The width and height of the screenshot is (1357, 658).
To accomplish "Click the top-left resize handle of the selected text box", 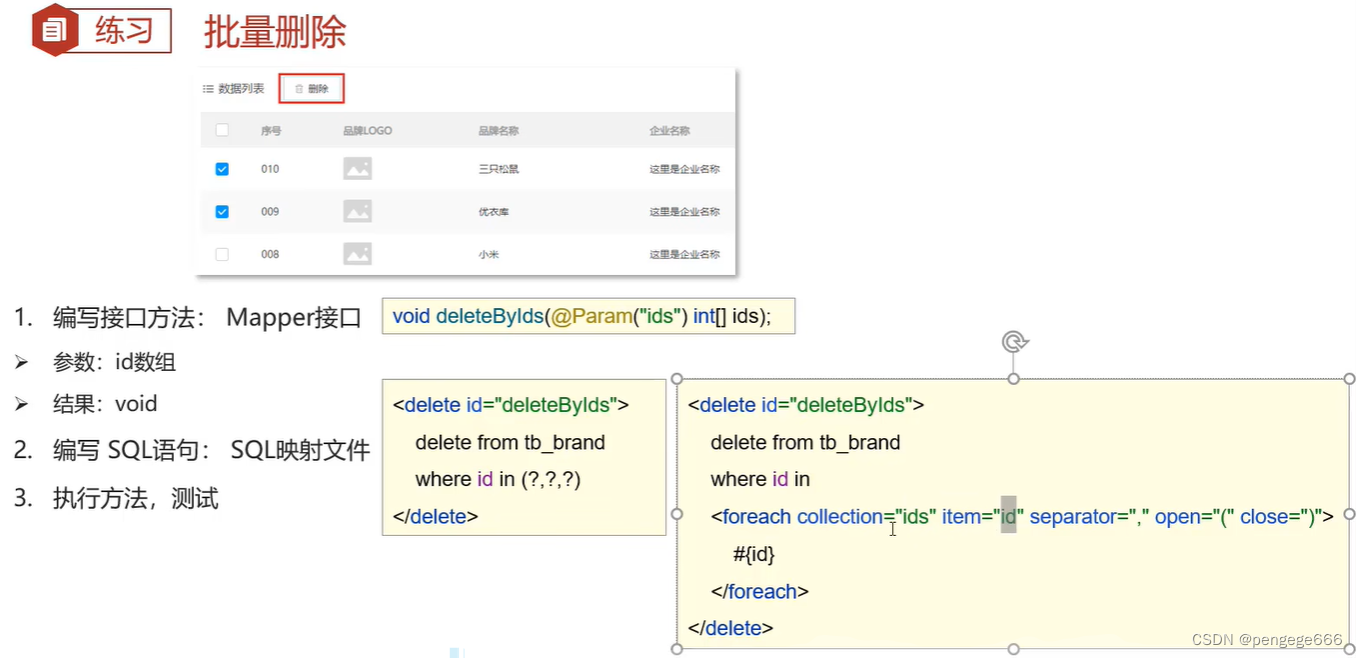I will (x=677, y=379).
